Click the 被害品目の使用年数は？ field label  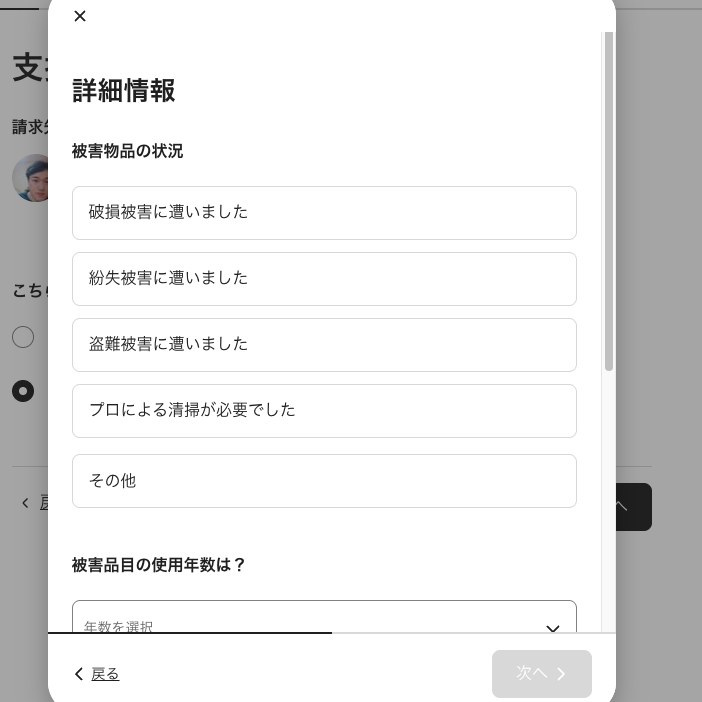pos(159,565)
